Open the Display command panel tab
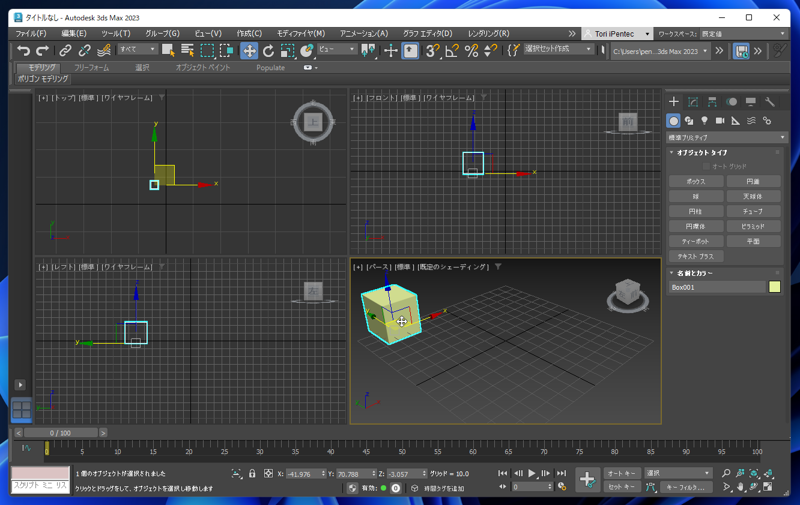 coord(751,102)
